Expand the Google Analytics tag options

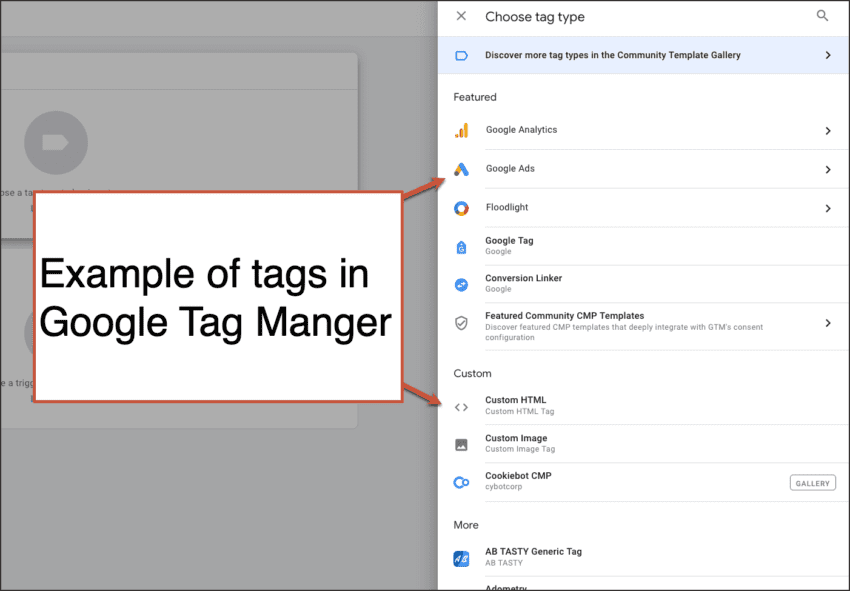(x=828, y=130)
